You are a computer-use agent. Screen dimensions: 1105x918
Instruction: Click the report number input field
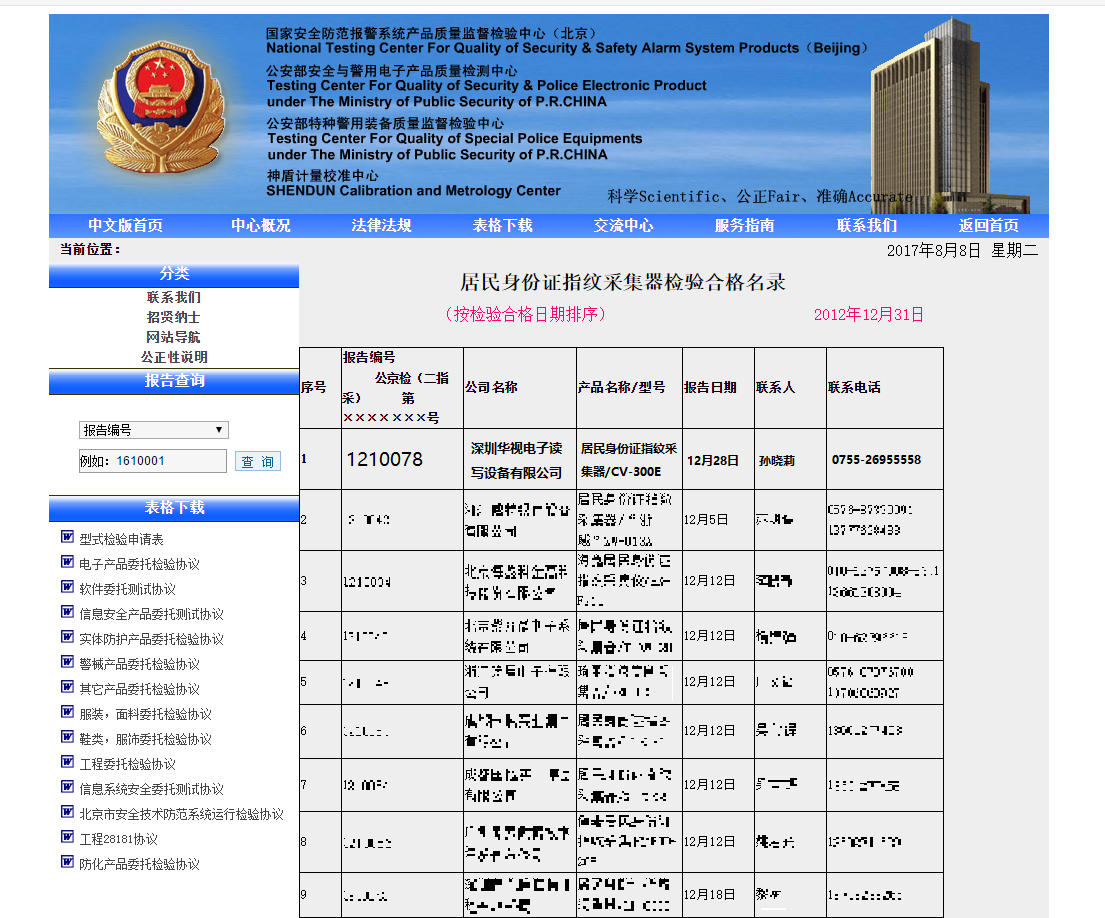pos(153,461)
